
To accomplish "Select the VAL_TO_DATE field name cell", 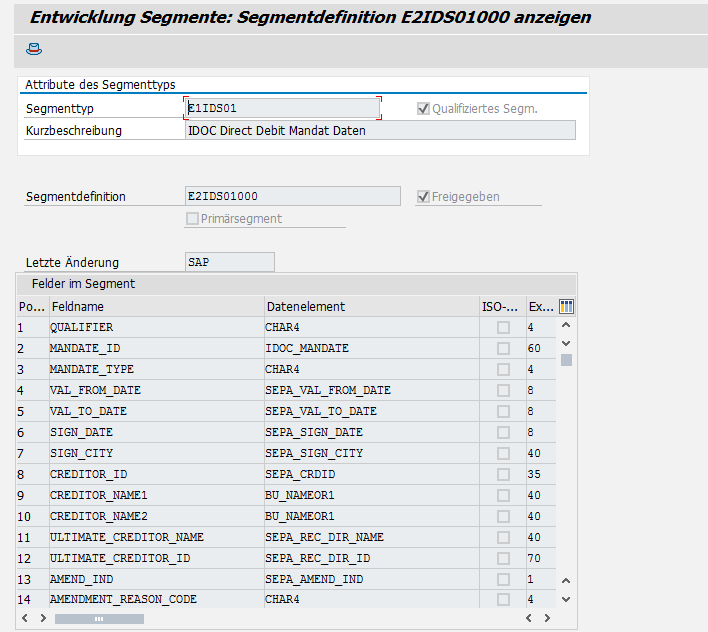I will click(156, 411).
